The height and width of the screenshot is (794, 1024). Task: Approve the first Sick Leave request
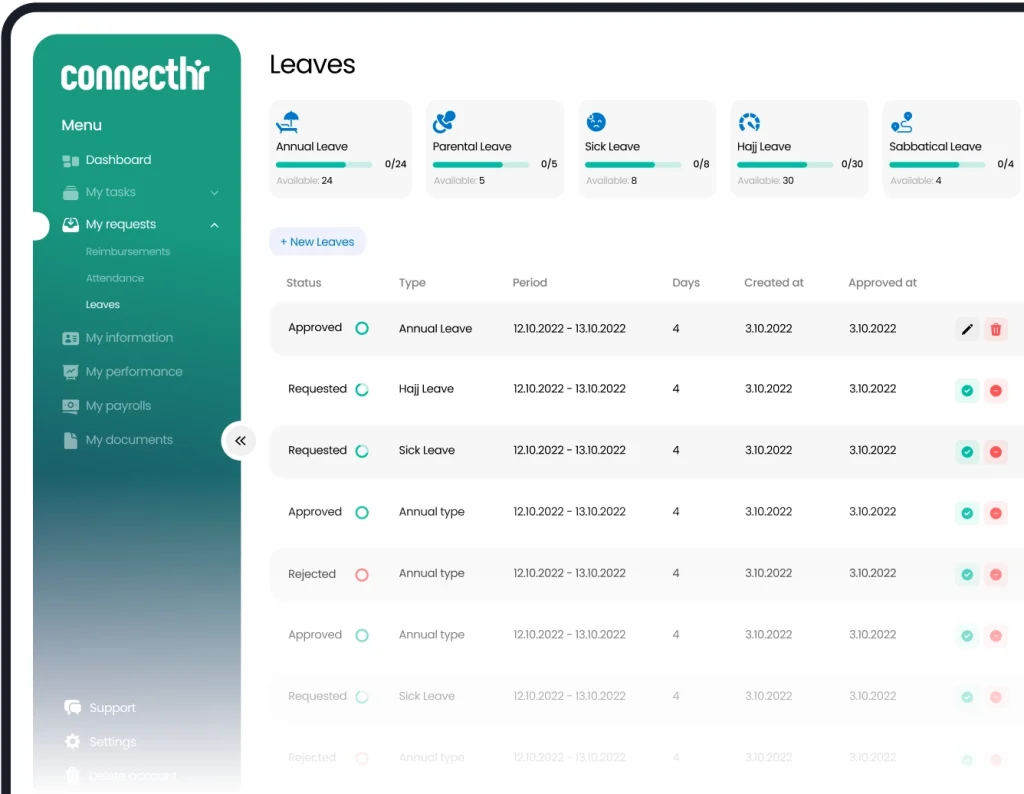point(967,452)
